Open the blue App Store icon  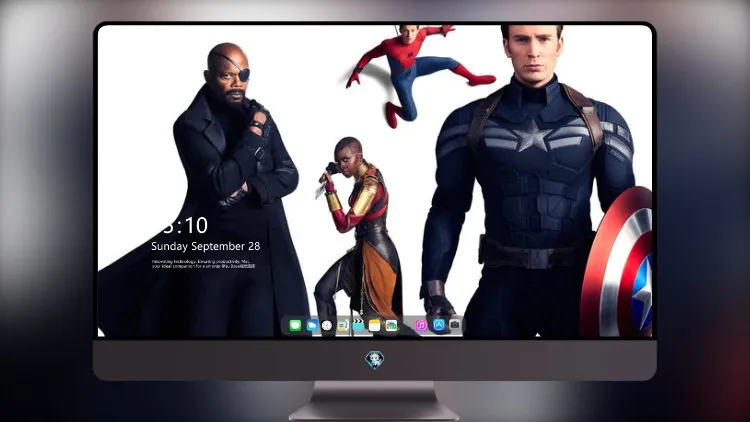click(x=439, y=325)
